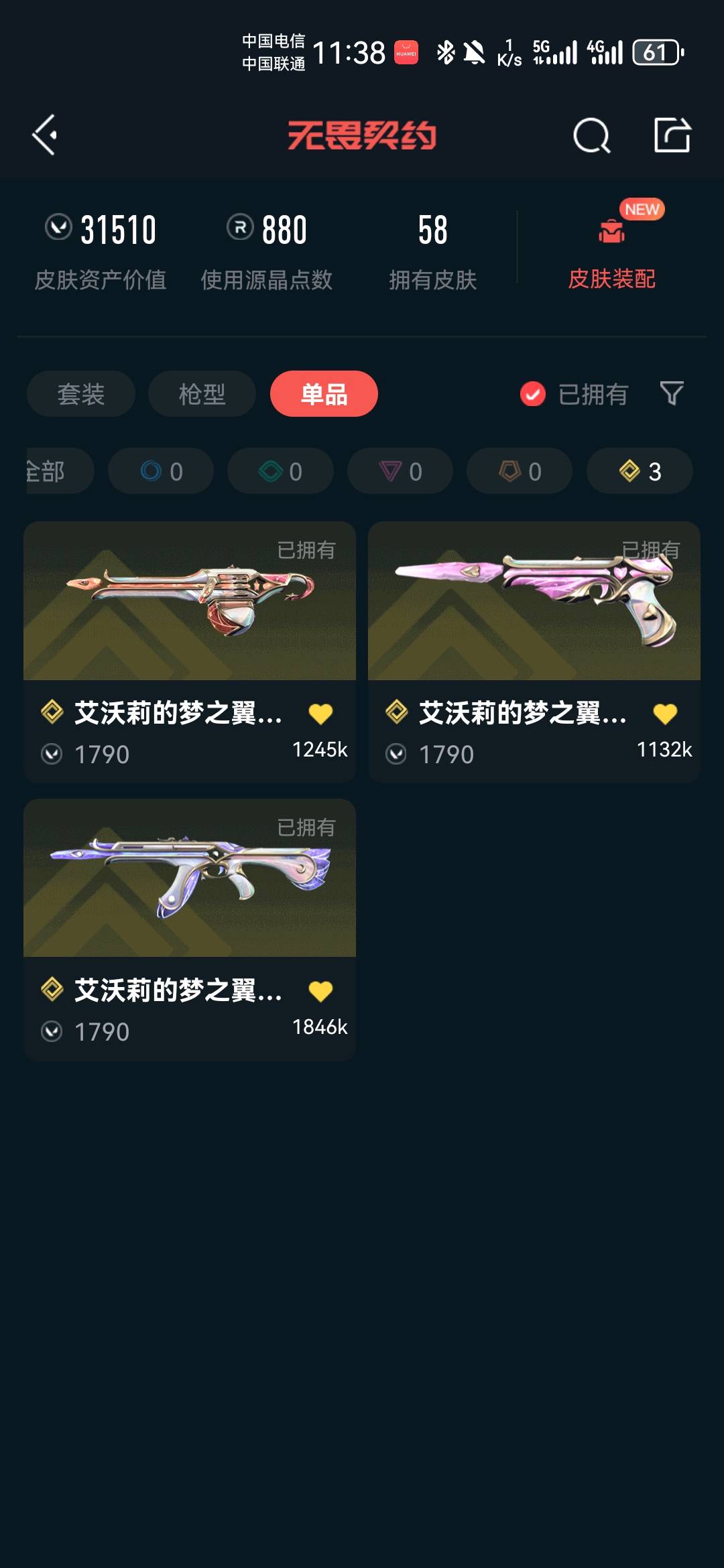Filter by orange pentagon tier

click(x=520, y=471)
